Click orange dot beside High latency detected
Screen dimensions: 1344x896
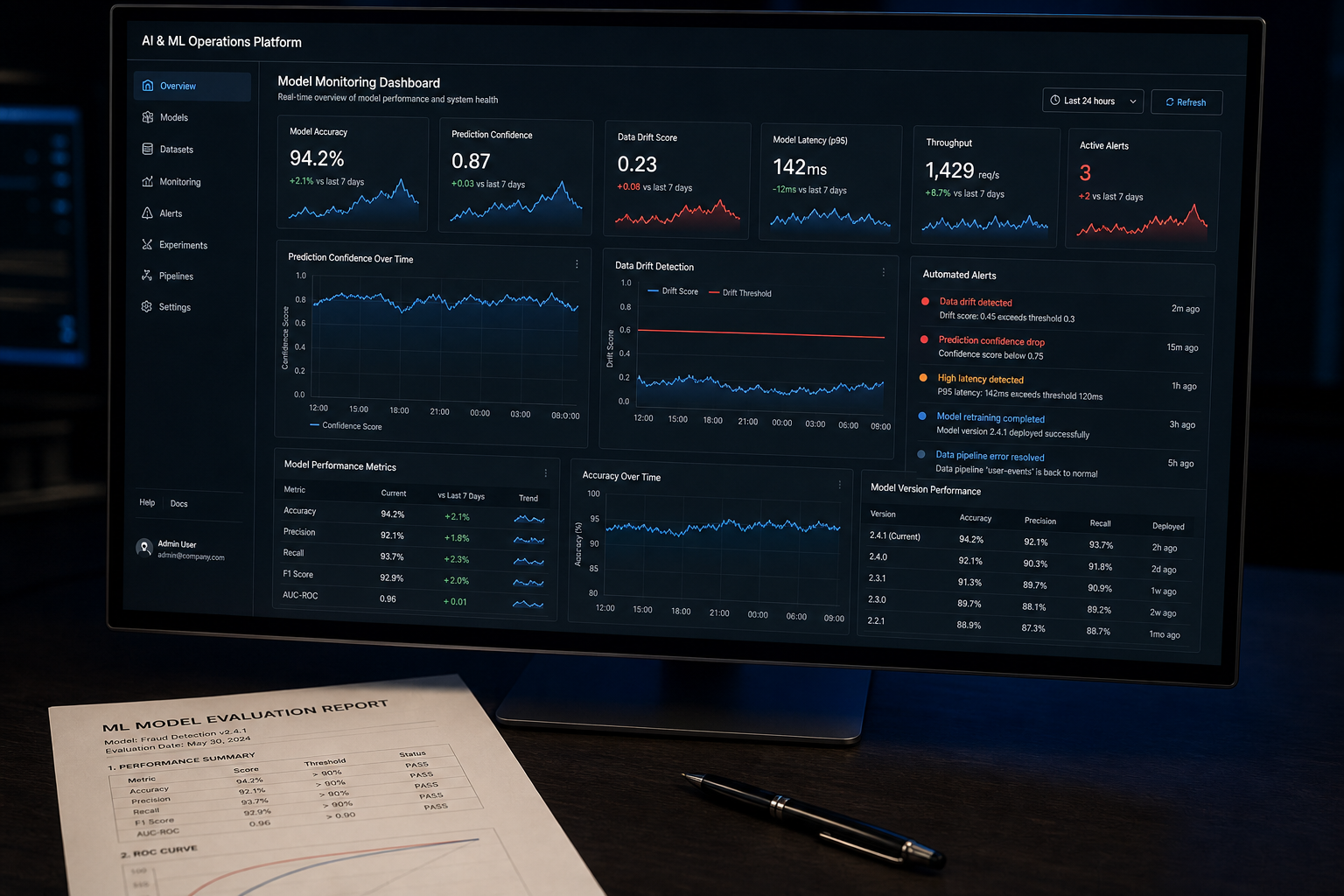(923, 378)
